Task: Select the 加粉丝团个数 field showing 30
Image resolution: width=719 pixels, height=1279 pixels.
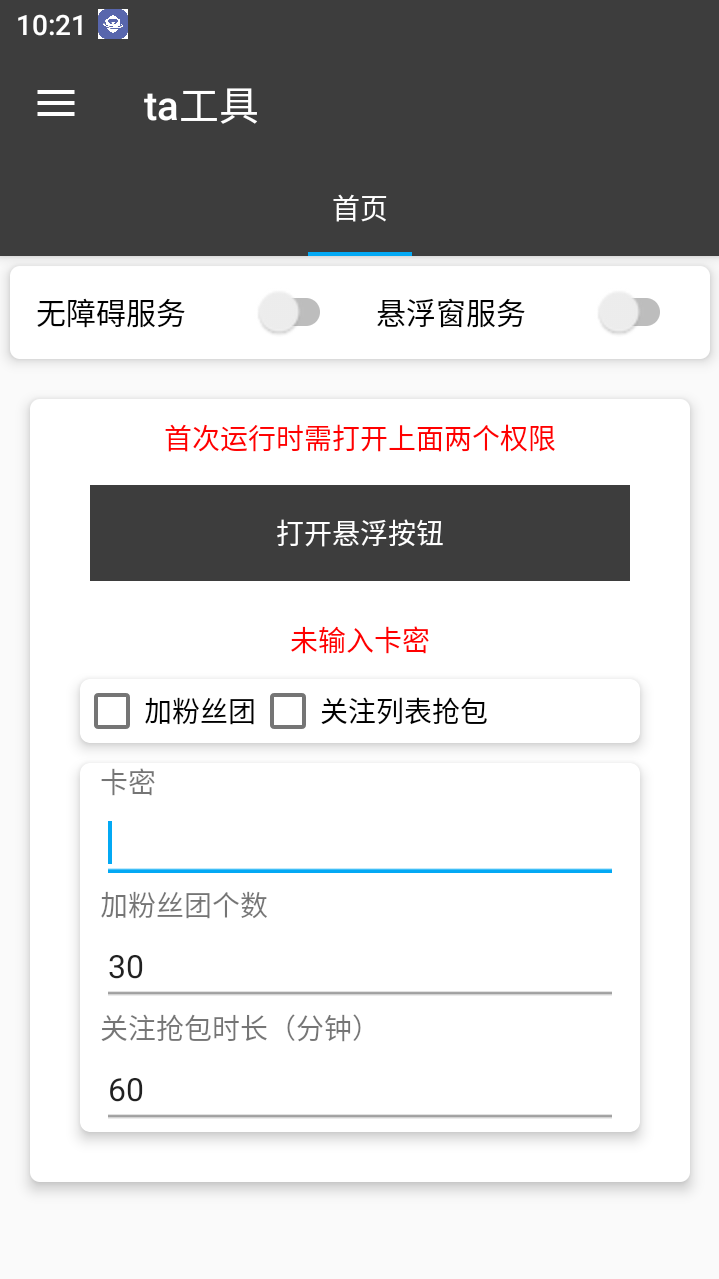Action: point(359,966)
